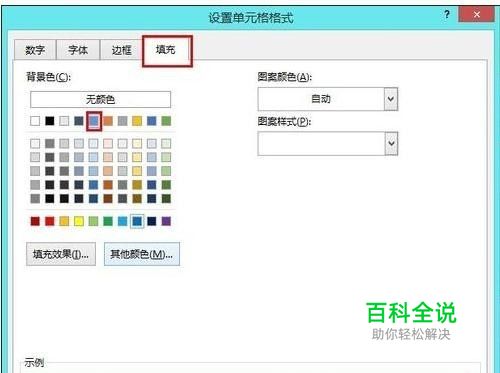Choose the orange swatch in top theme row

point(108,121)
